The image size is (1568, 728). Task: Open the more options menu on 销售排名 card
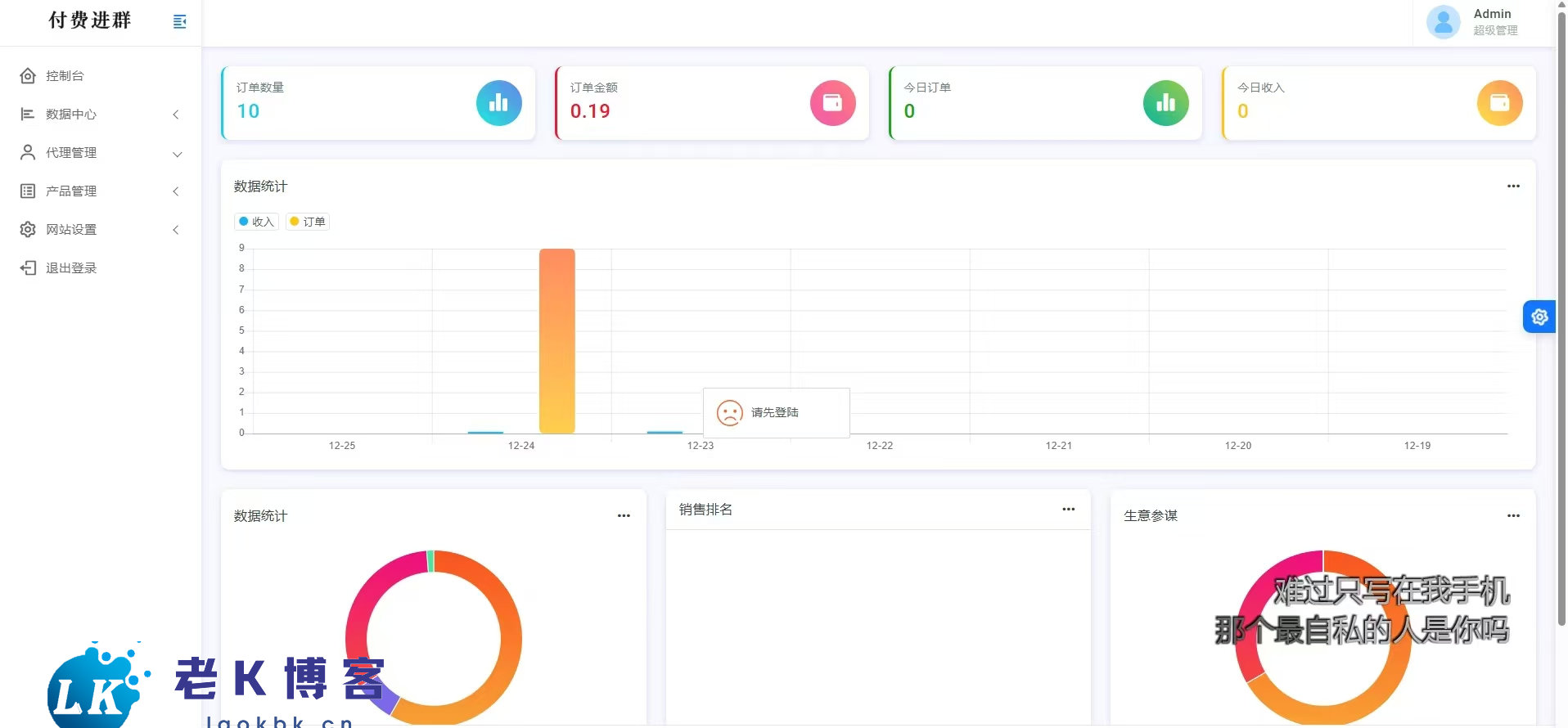pos(1068,510)
